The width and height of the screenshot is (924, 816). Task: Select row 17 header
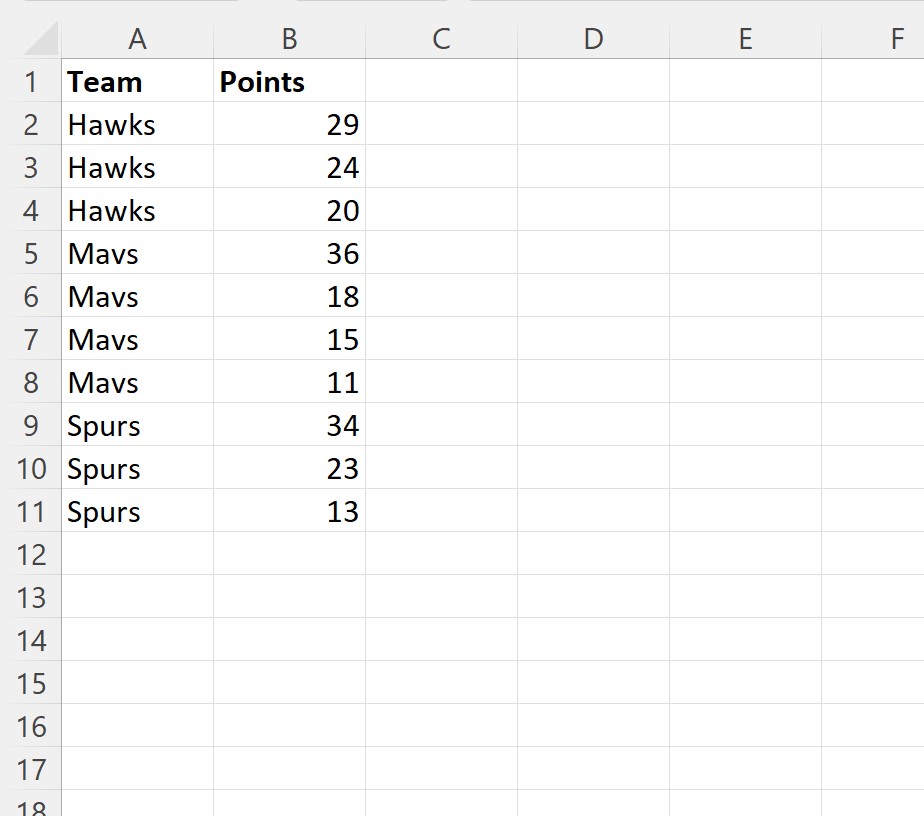tap(31, 769)
